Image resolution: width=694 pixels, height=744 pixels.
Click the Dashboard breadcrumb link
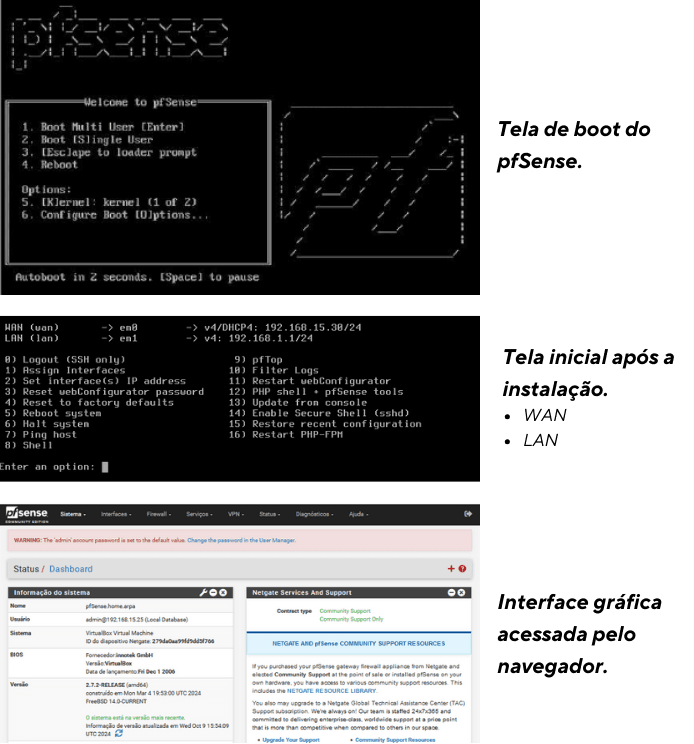71,569
